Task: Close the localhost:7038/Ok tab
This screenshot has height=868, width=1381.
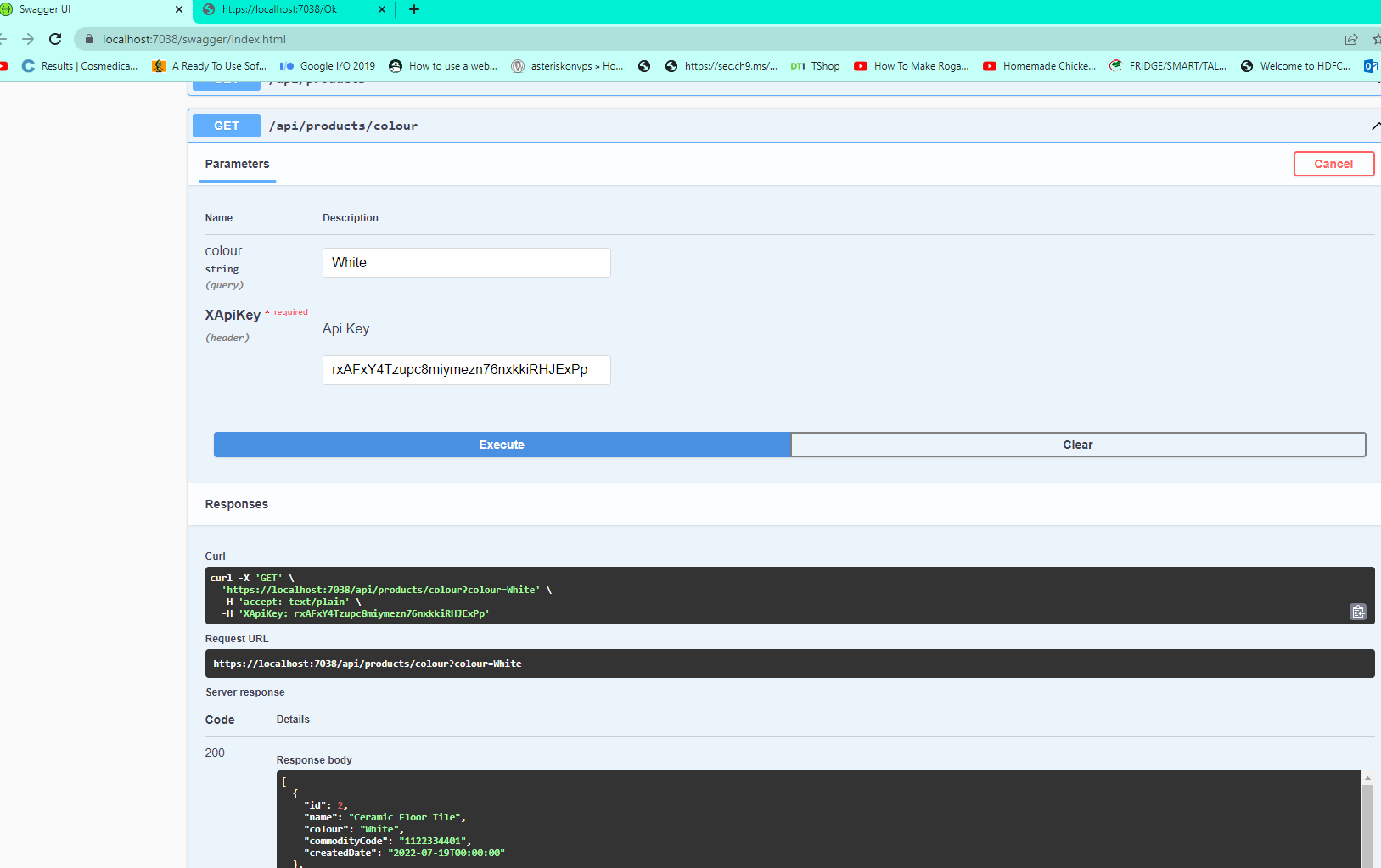Action: pyautogui.click(x=381, y=9)
